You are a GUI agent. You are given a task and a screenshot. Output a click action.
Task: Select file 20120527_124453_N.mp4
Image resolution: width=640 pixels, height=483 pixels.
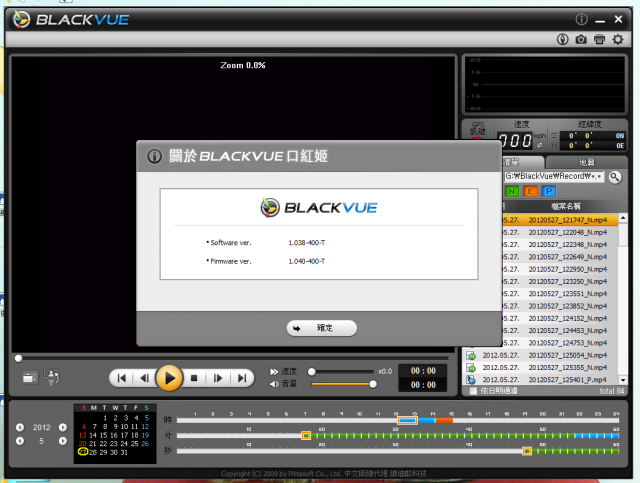pos(560,330)
